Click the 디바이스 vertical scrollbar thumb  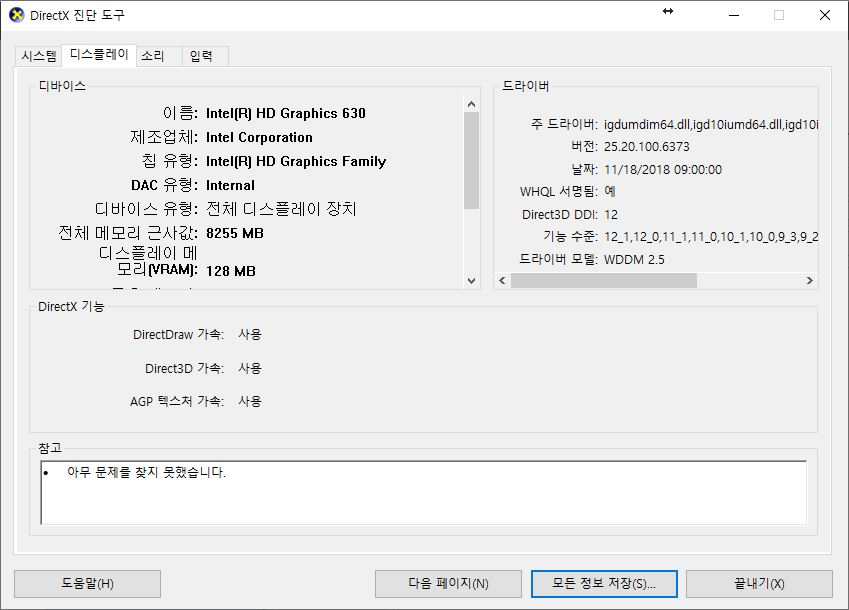coord(472,160)
